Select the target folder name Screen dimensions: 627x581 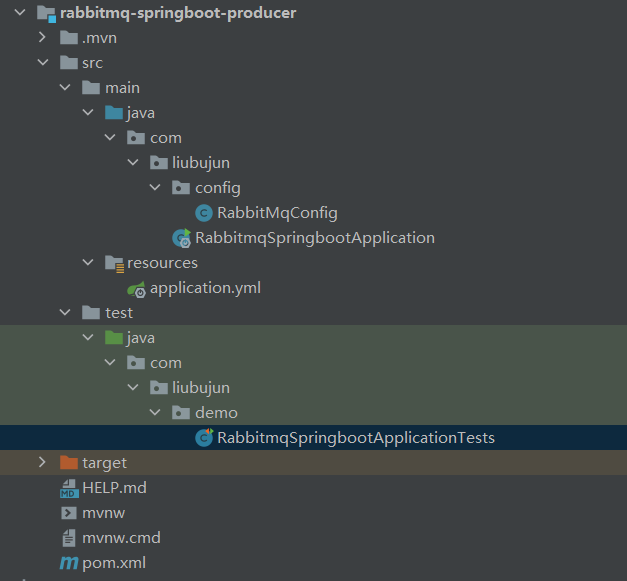[x=104, y=463]
